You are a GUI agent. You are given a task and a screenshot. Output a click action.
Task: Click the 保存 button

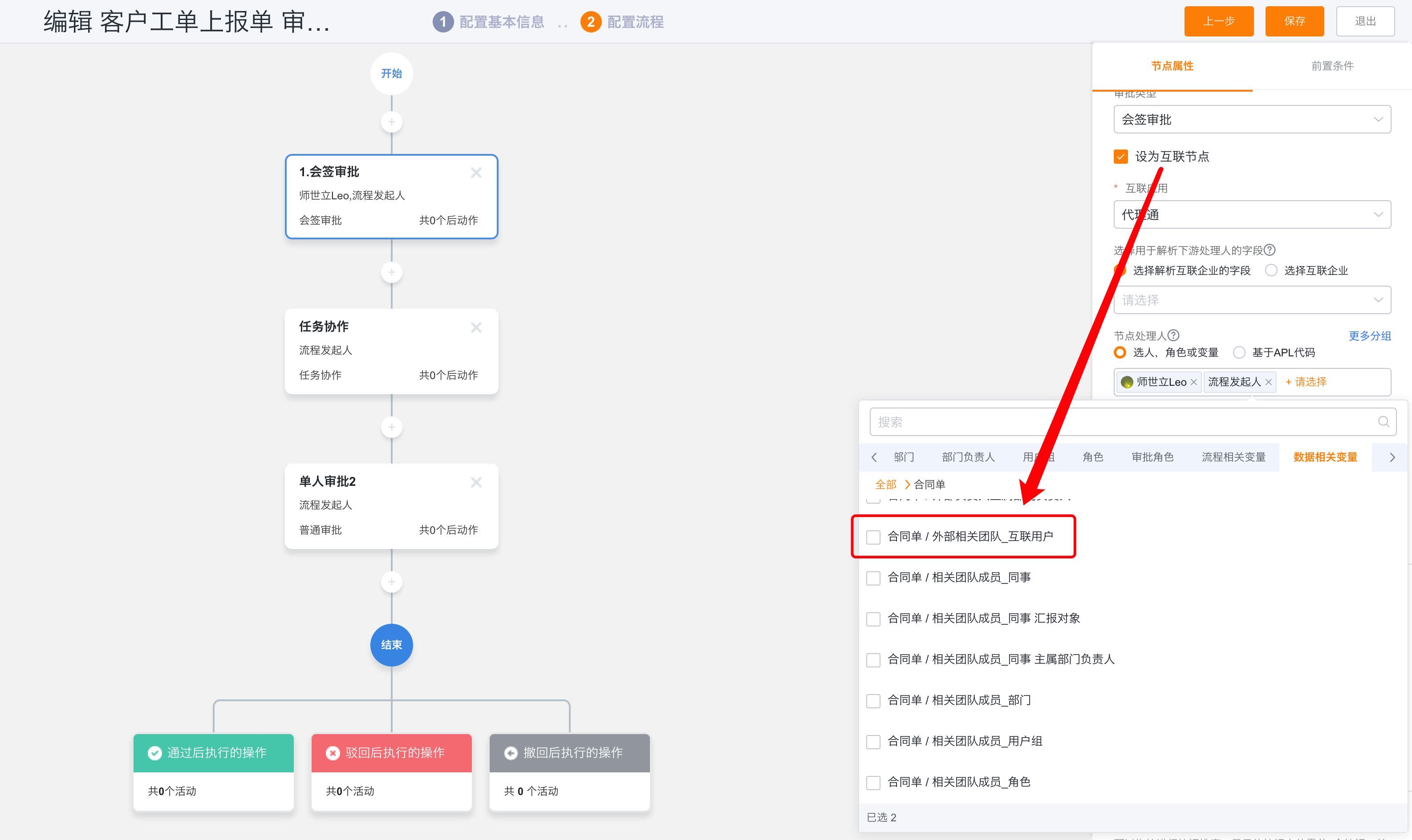pyautogui.click(x=1294, y=21)
